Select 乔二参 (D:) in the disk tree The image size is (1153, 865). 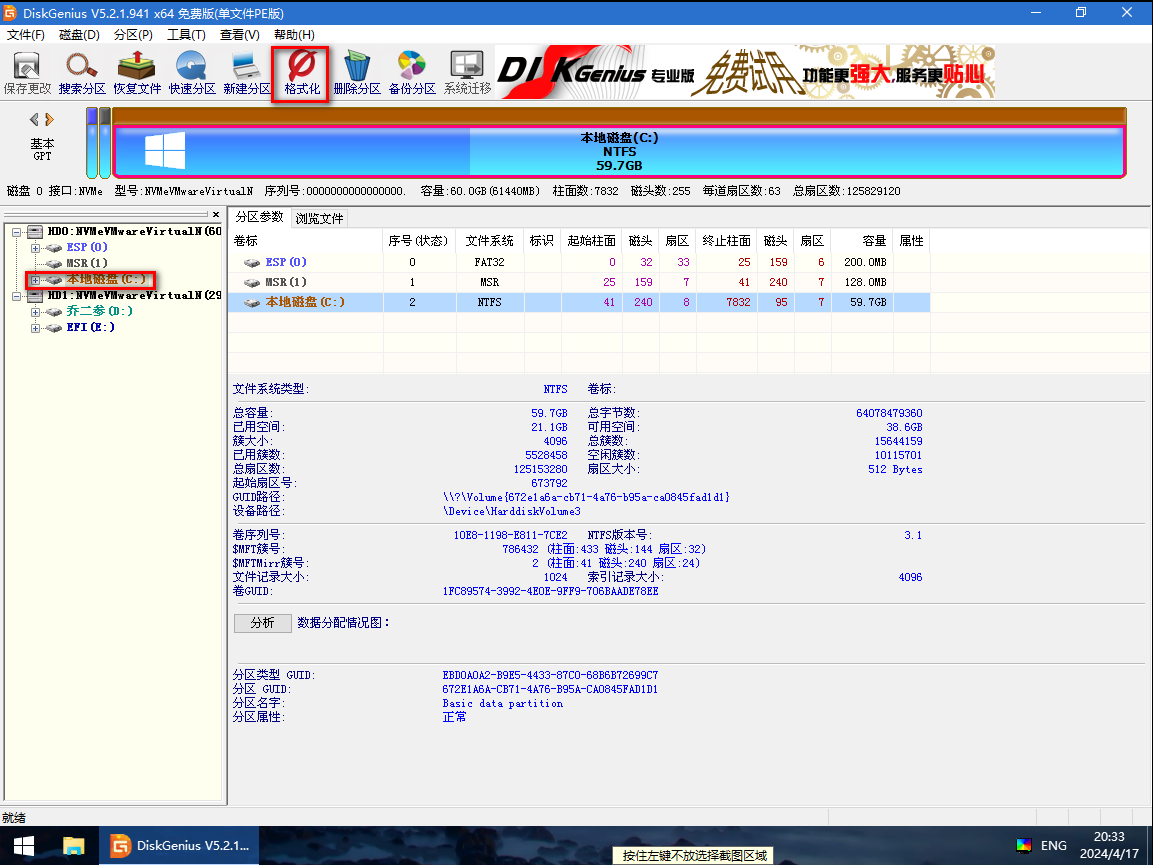(99, 311)
